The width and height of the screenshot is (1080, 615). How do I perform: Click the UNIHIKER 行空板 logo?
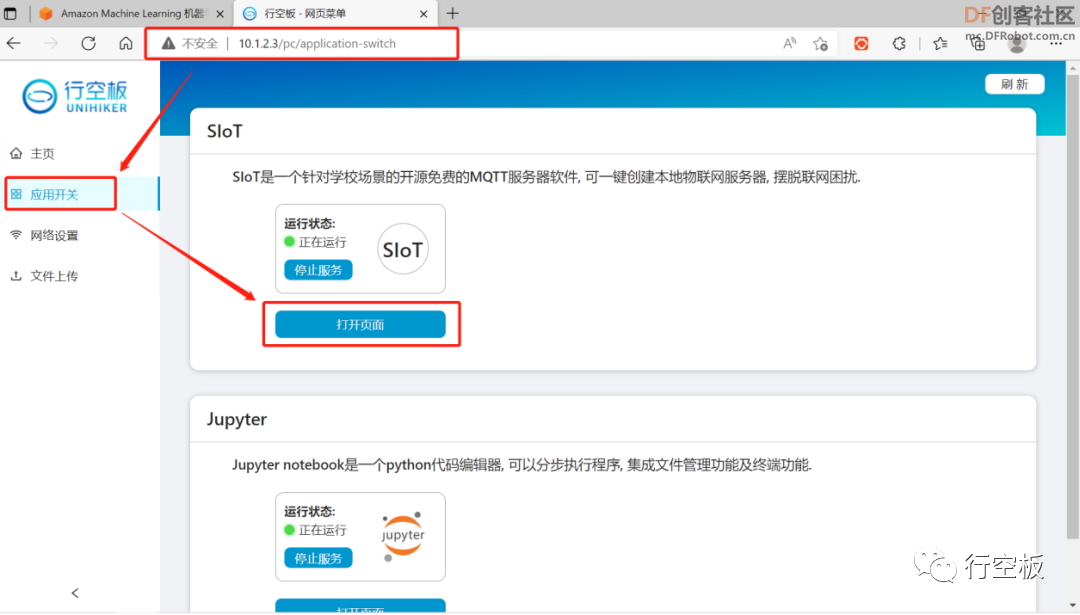[x=75, y=96]
